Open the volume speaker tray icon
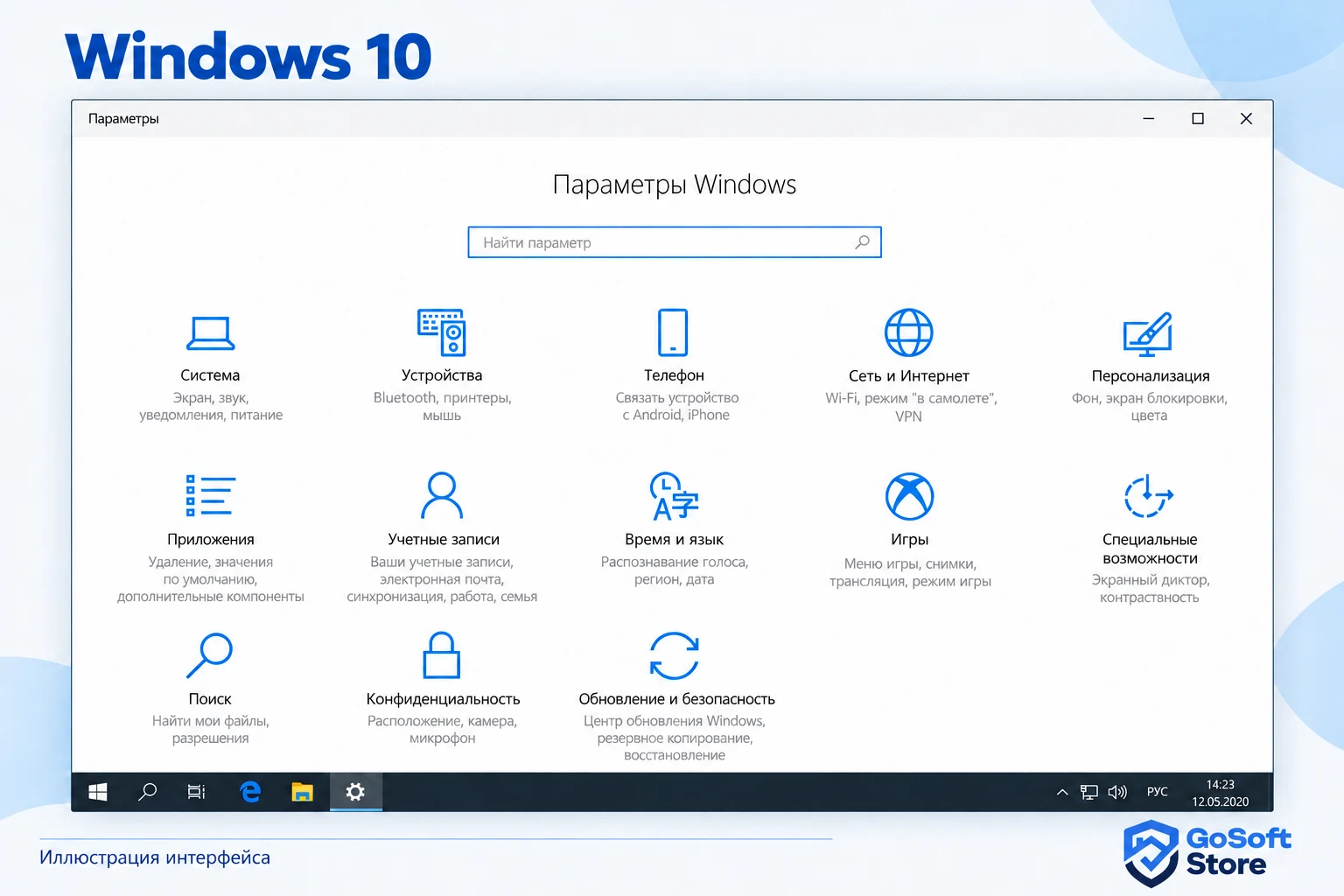 tap(1117, 792)
